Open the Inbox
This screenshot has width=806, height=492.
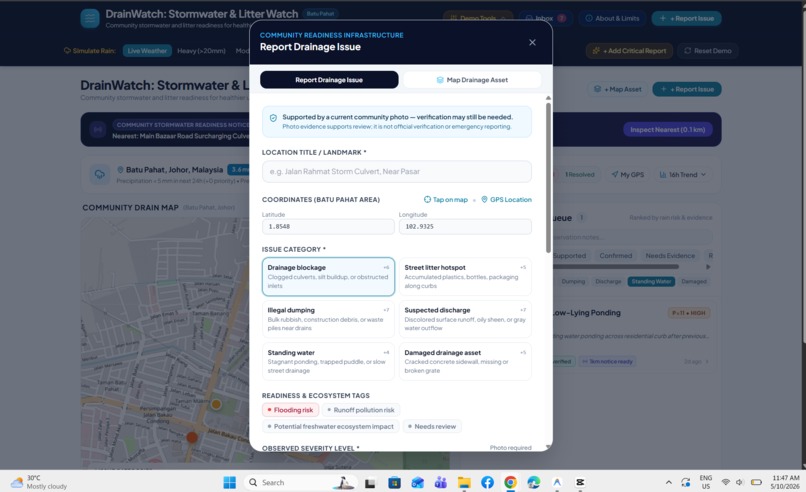tap(545, 19)
